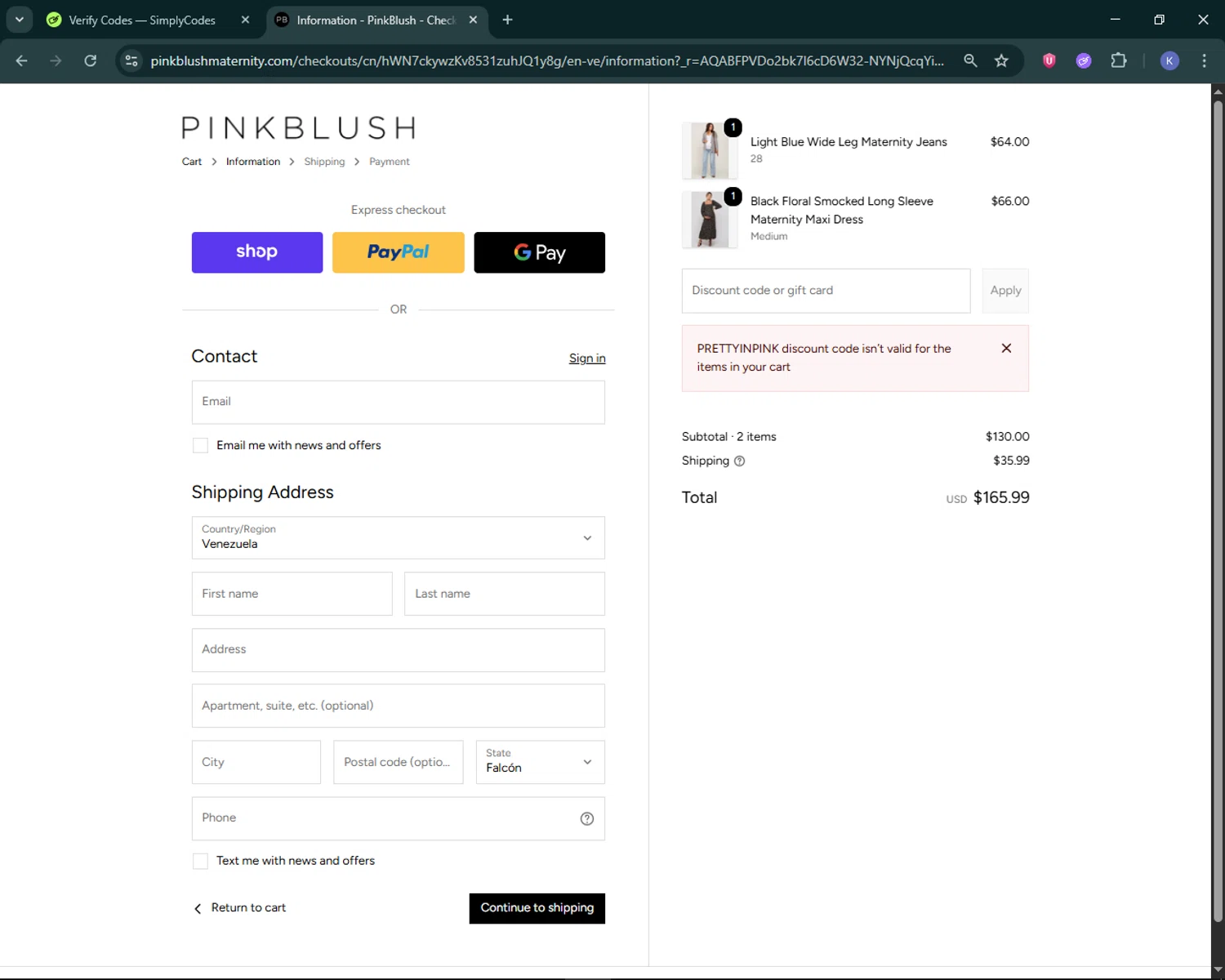Click the bookmark star icon
The height and width of the screenshot is (980, 1225).
1001,60
